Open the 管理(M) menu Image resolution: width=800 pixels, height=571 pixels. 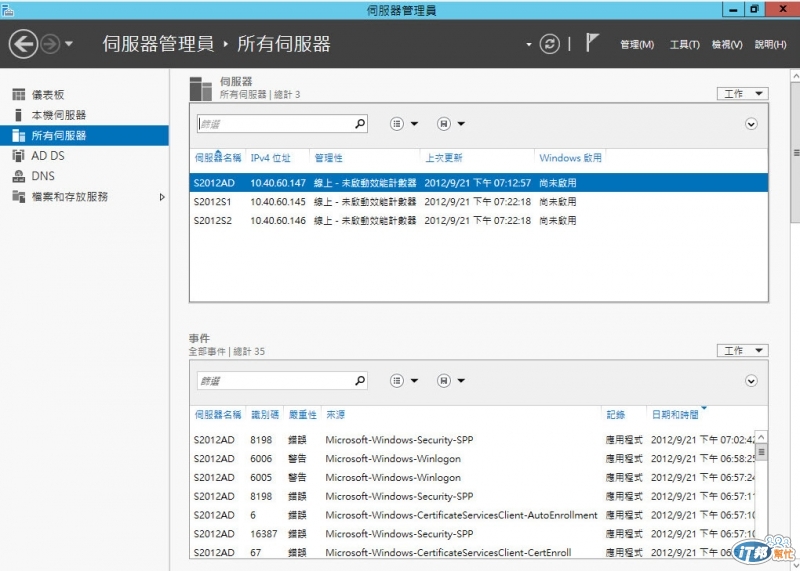click(637, 44)
